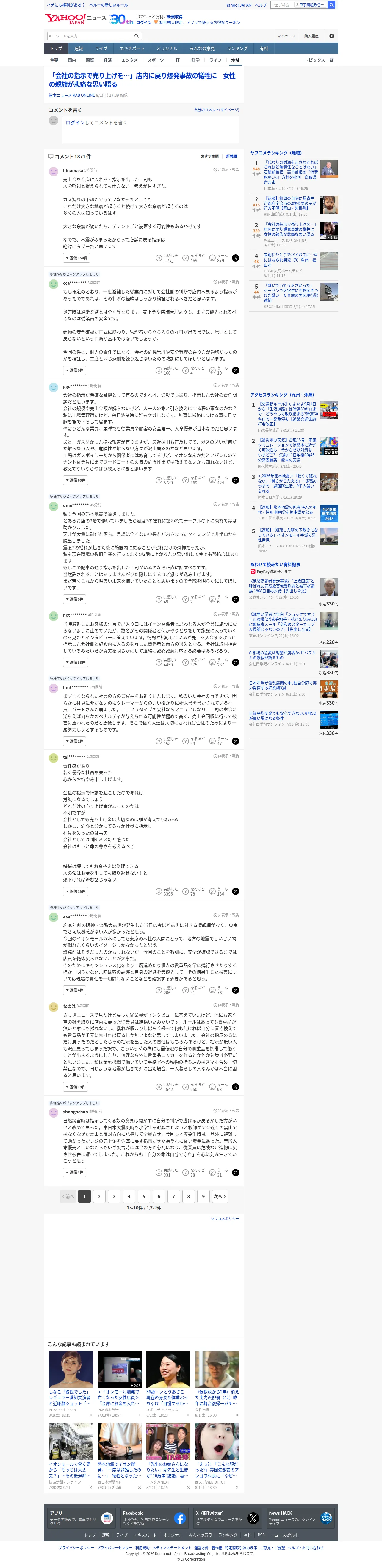Open the Facebook icon in the footer
382x1568 pixels.
[x=179, y=1518]
